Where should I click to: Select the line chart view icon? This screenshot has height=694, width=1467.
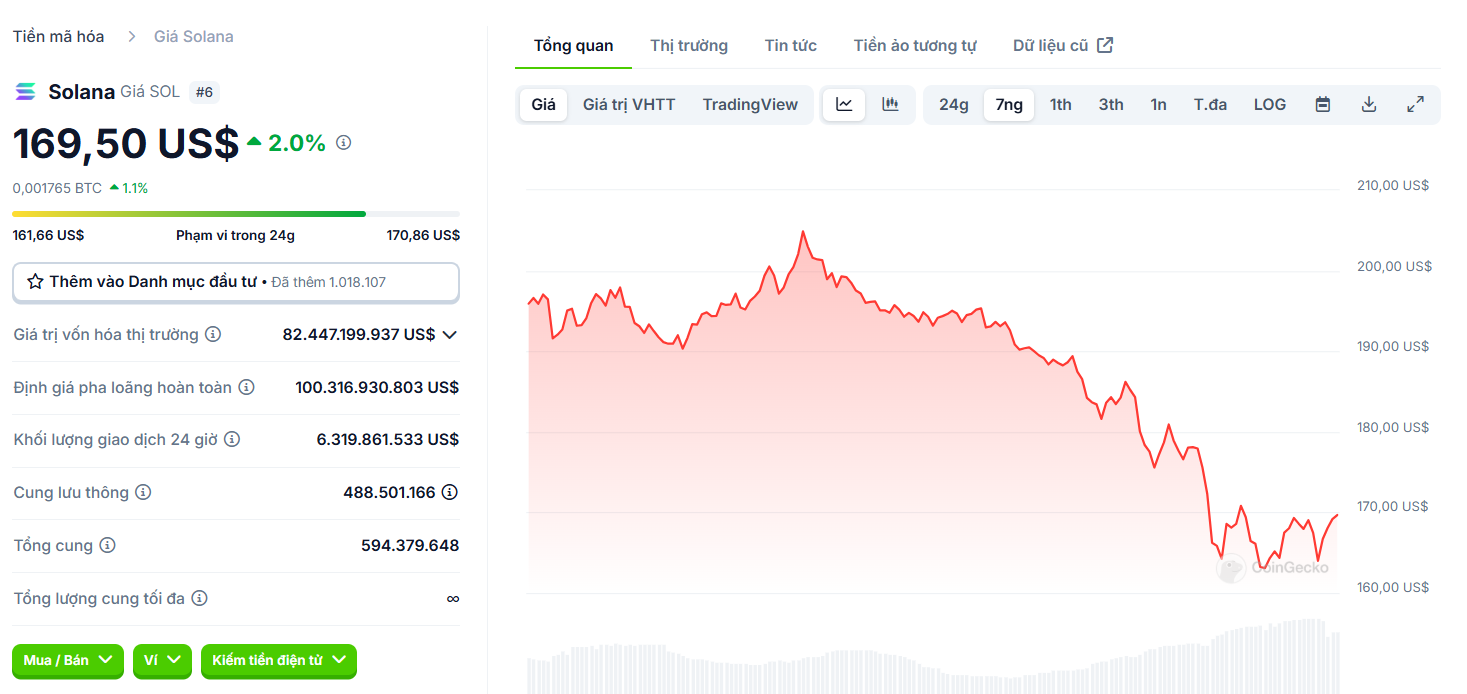(843, 103)
